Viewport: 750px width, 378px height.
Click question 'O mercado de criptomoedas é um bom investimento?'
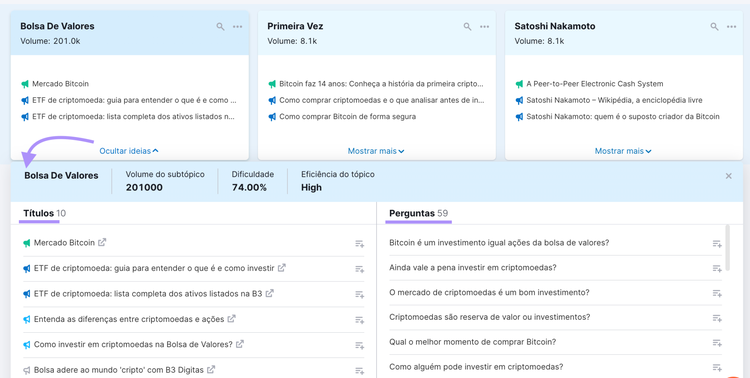tap(489, 292)
